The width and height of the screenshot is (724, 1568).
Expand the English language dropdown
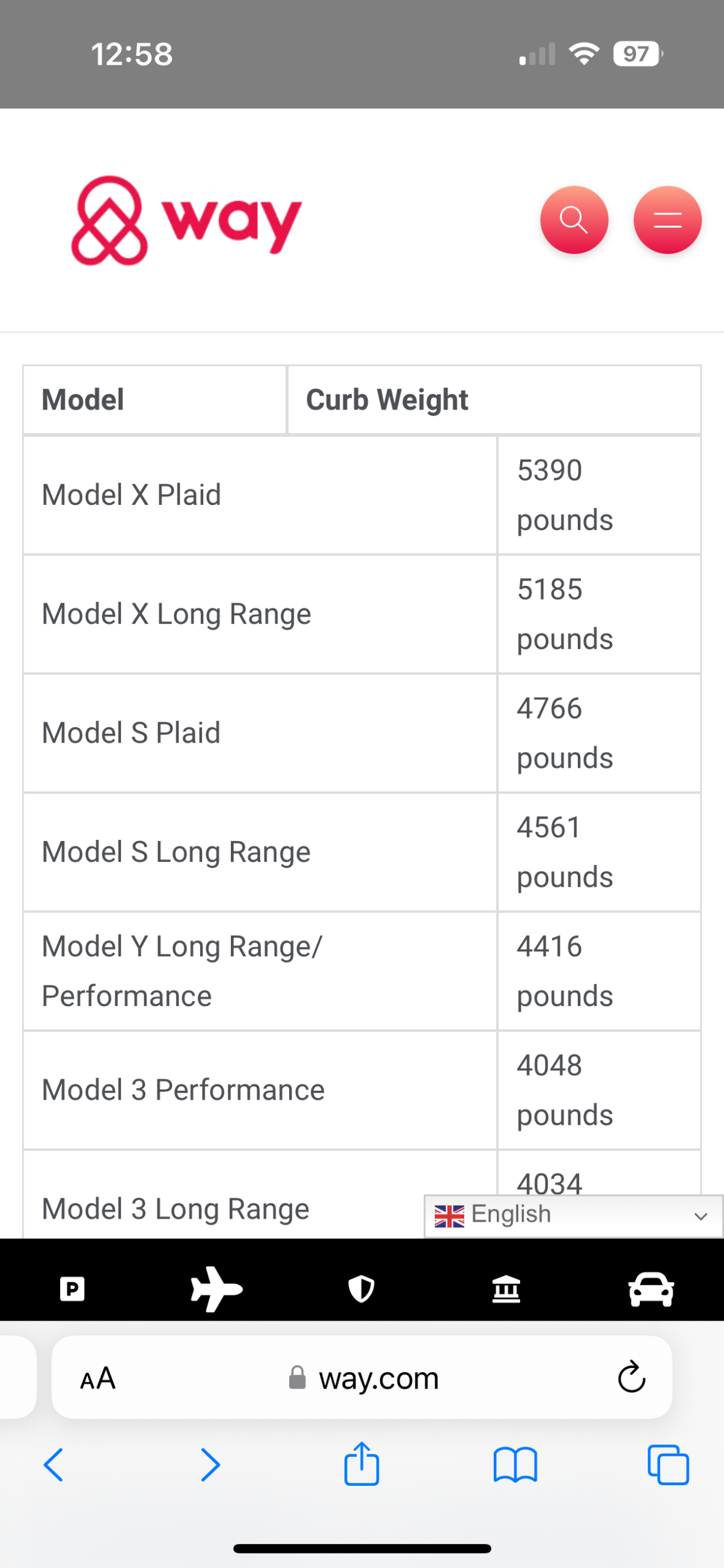tap(573, 1216)
